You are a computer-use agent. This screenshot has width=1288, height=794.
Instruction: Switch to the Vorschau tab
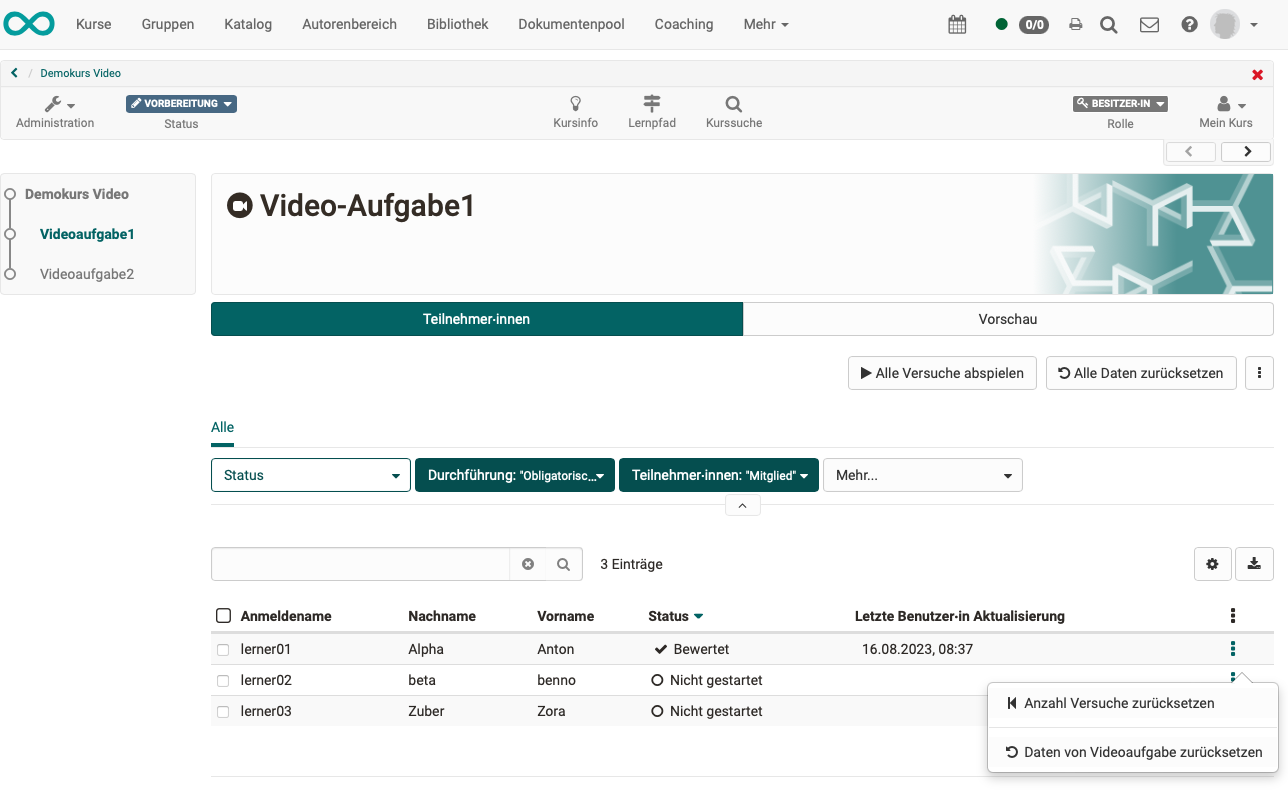pyautogui.click(x=1008, y=319)
